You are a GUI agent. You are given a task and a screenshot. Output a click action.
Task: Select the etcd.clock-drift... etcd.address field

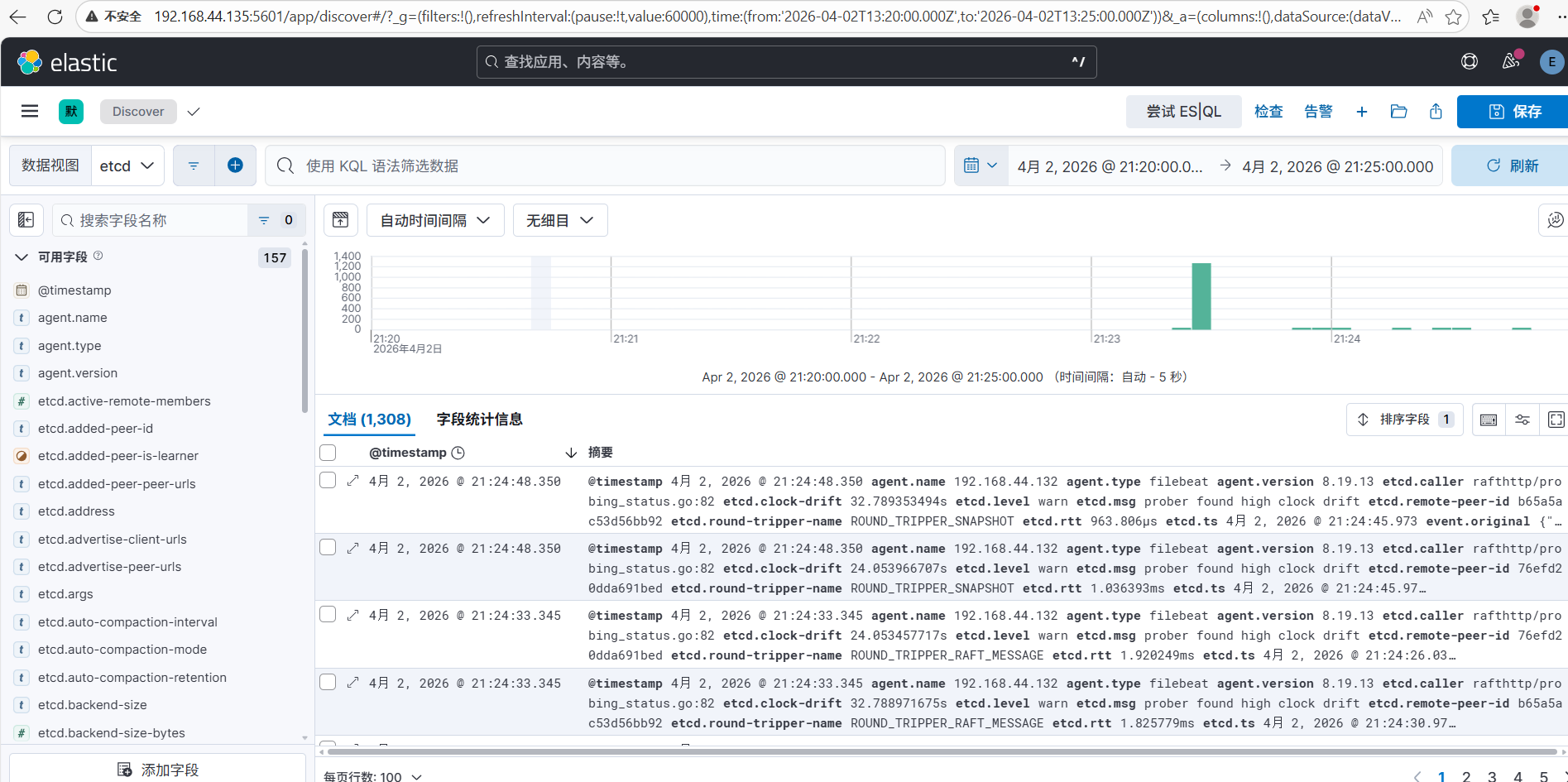pos(76,511)
